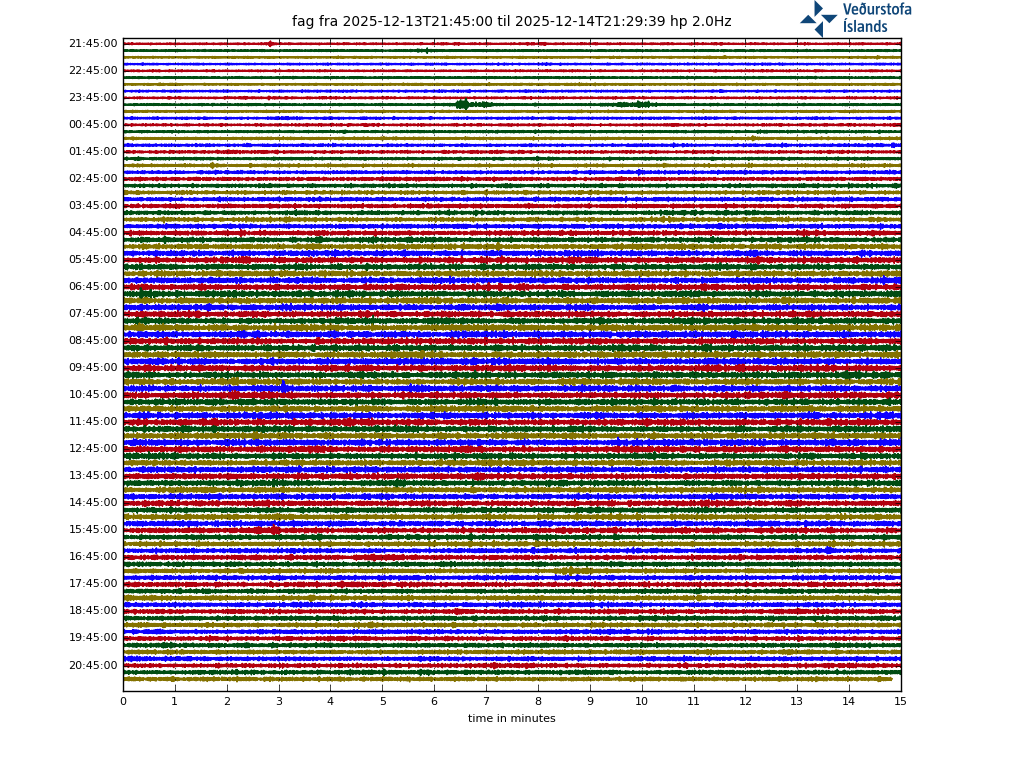Click the Veðurstofa Íslands logo emblem
1024x768 pixels.
pyautogui.click(x=818, y=18)
